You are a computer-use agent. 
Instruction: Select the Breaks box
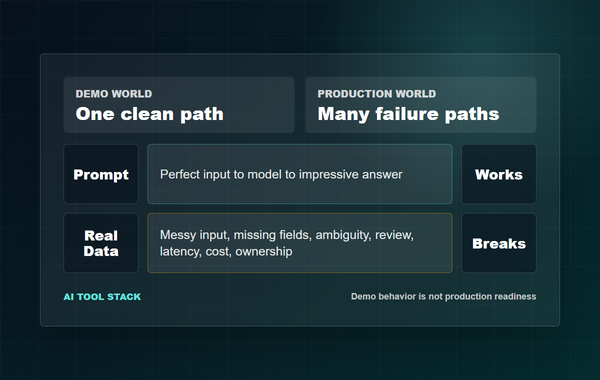click(x=499, y=243)
